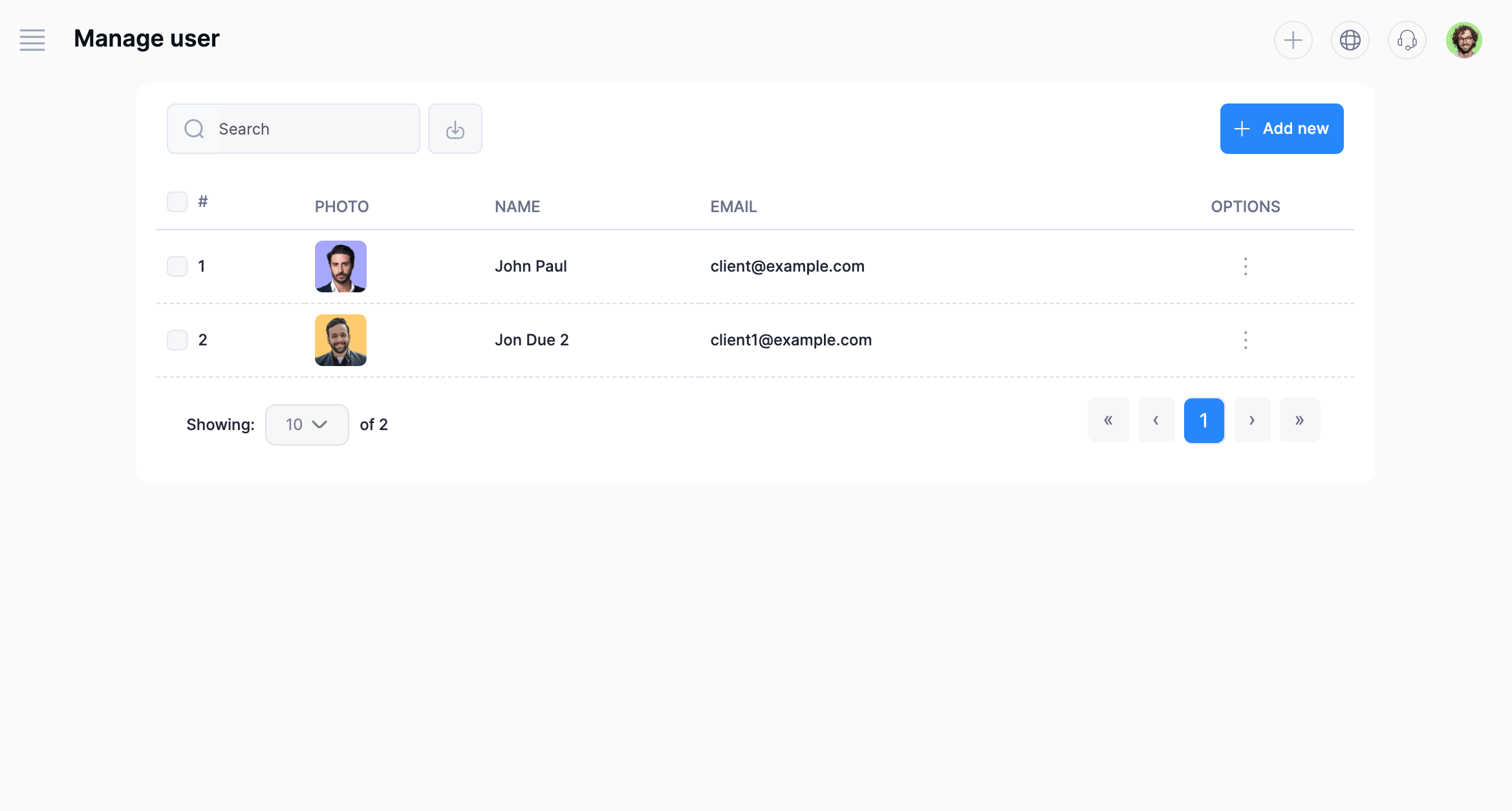Open options menu for John Paul

[1245, 266]
